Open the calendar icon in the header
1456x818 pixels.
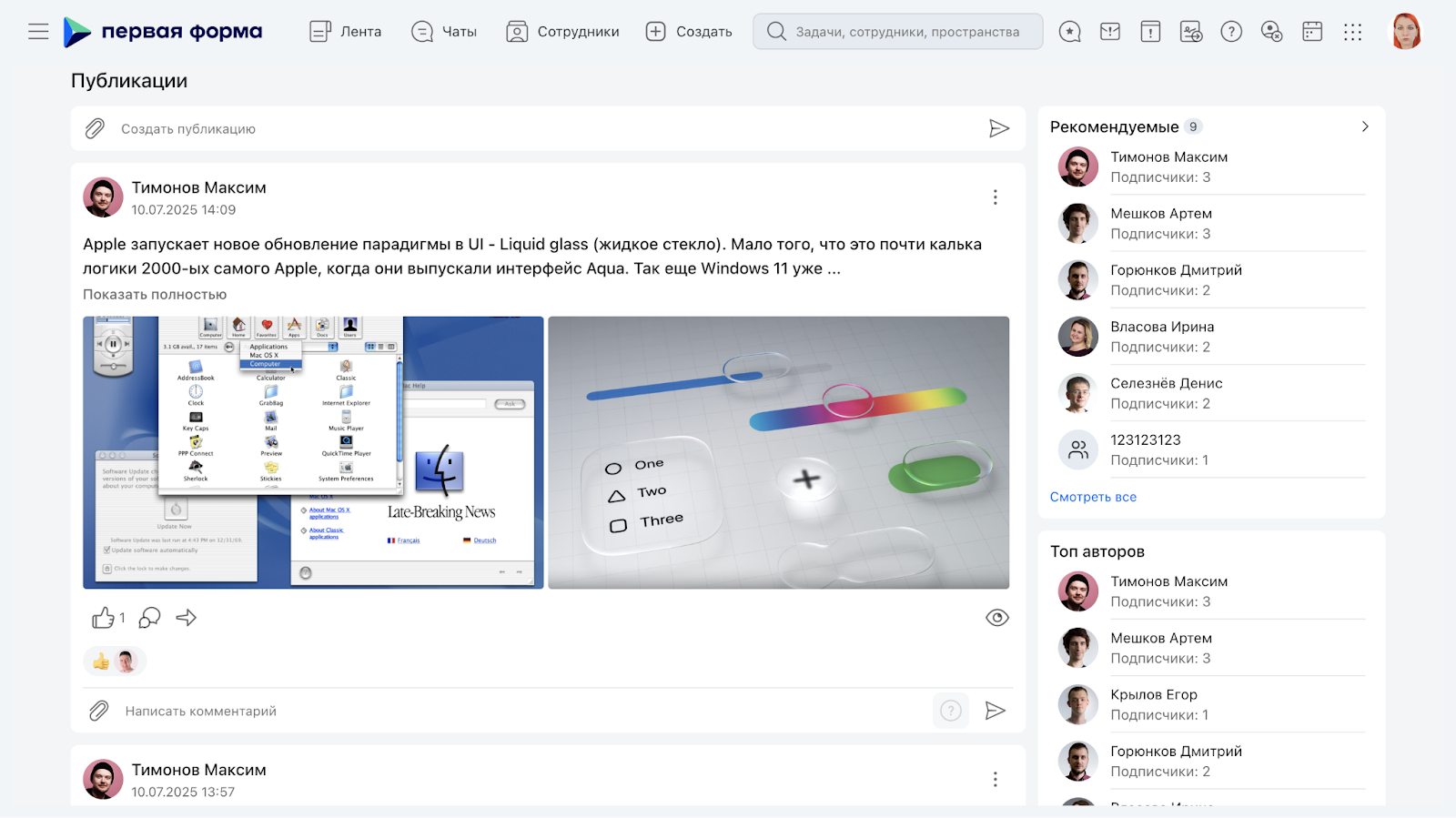point(1312,32)
